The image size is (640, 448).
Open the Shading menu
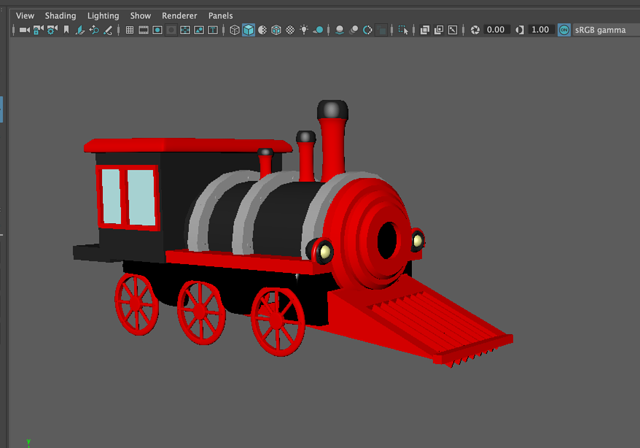[x=60, y=16]
